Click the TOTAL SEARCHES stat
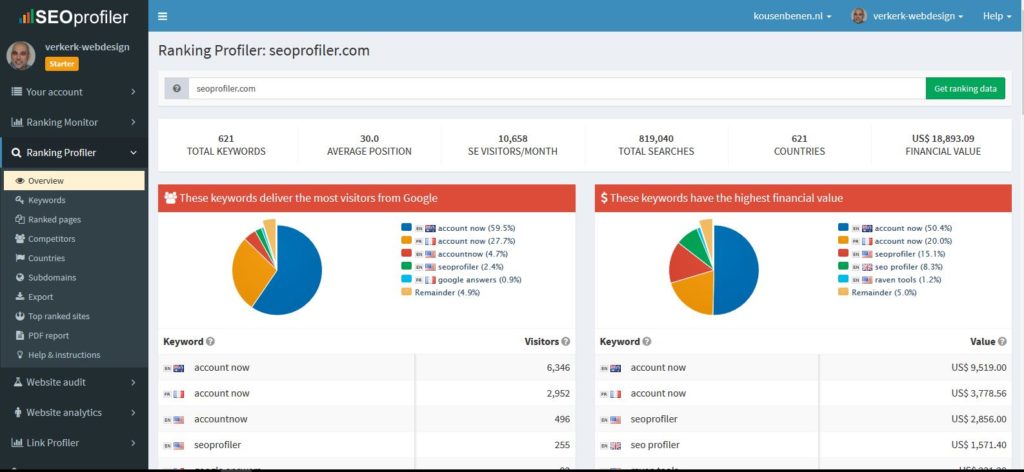Image resolution: width=1024 pixels, height=472 pixels. (656, 145)
